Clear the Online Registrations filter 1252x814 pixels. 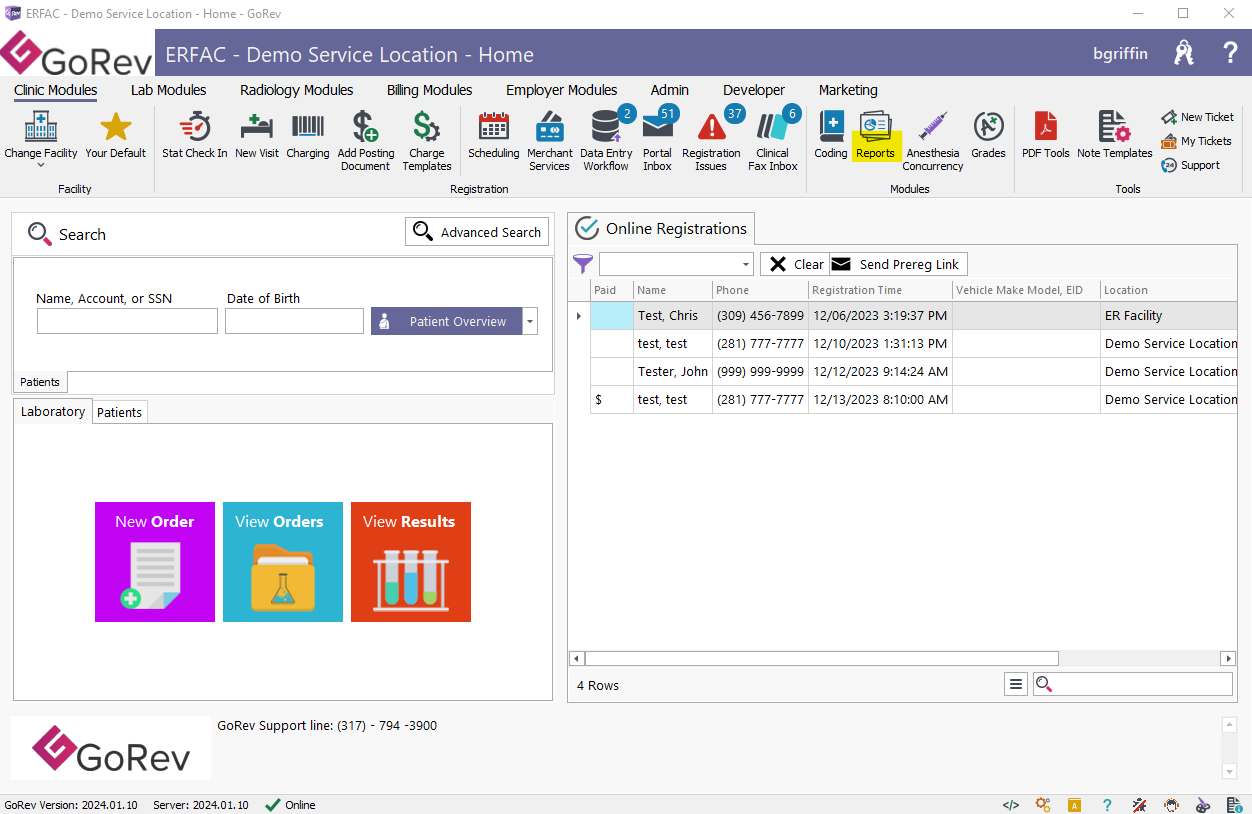(x=796, y=264)
